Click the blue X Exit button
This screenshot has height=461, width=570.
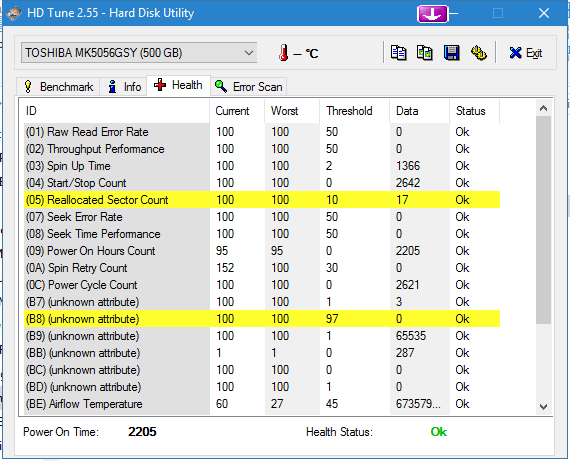click(526, 53)
